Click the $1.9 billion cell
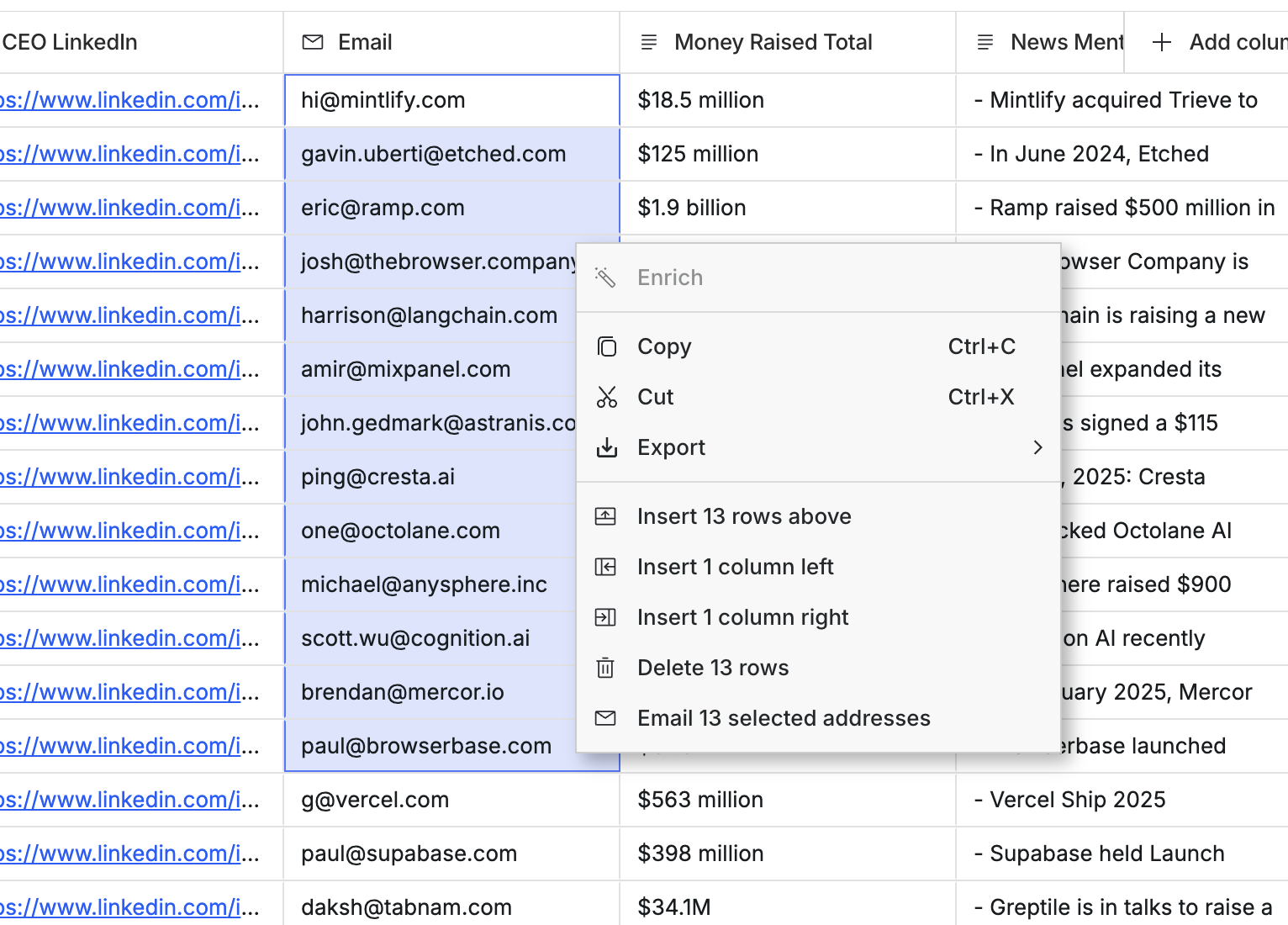Image resolution: width=1288 pixels, height=925 pixels. coord(788,208)
